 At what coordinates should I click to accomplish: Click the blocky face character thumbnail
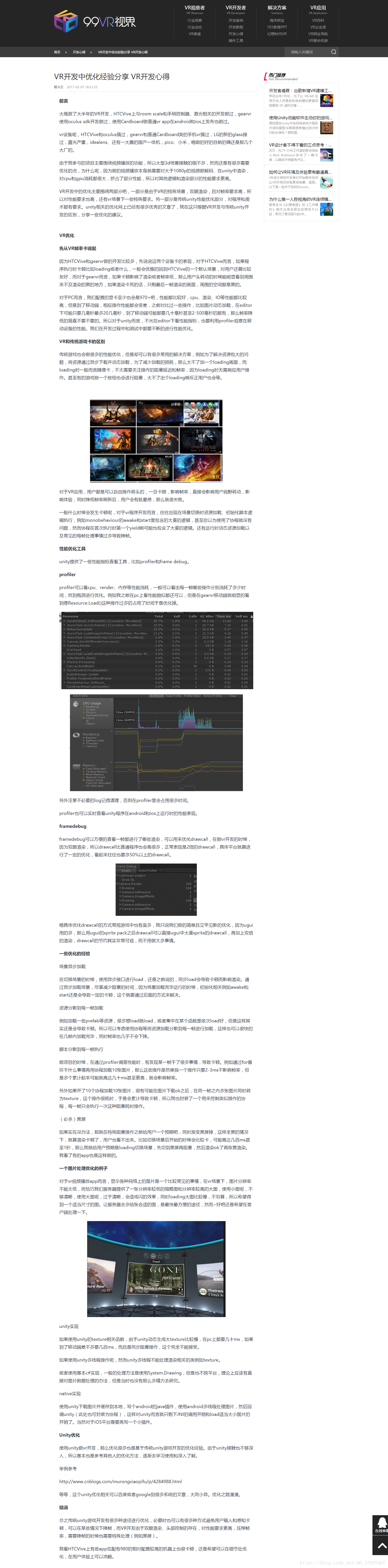click(327, 128)
